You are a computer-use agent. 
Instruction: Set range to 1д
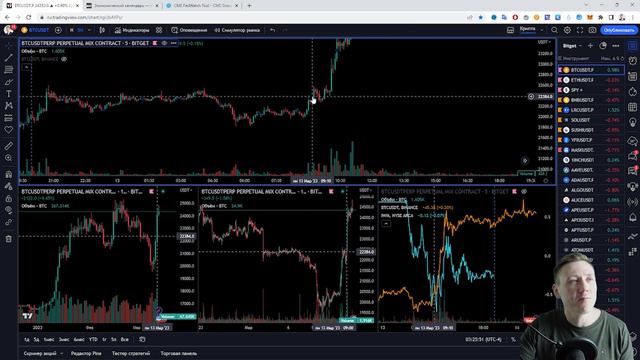click(27, 340)
